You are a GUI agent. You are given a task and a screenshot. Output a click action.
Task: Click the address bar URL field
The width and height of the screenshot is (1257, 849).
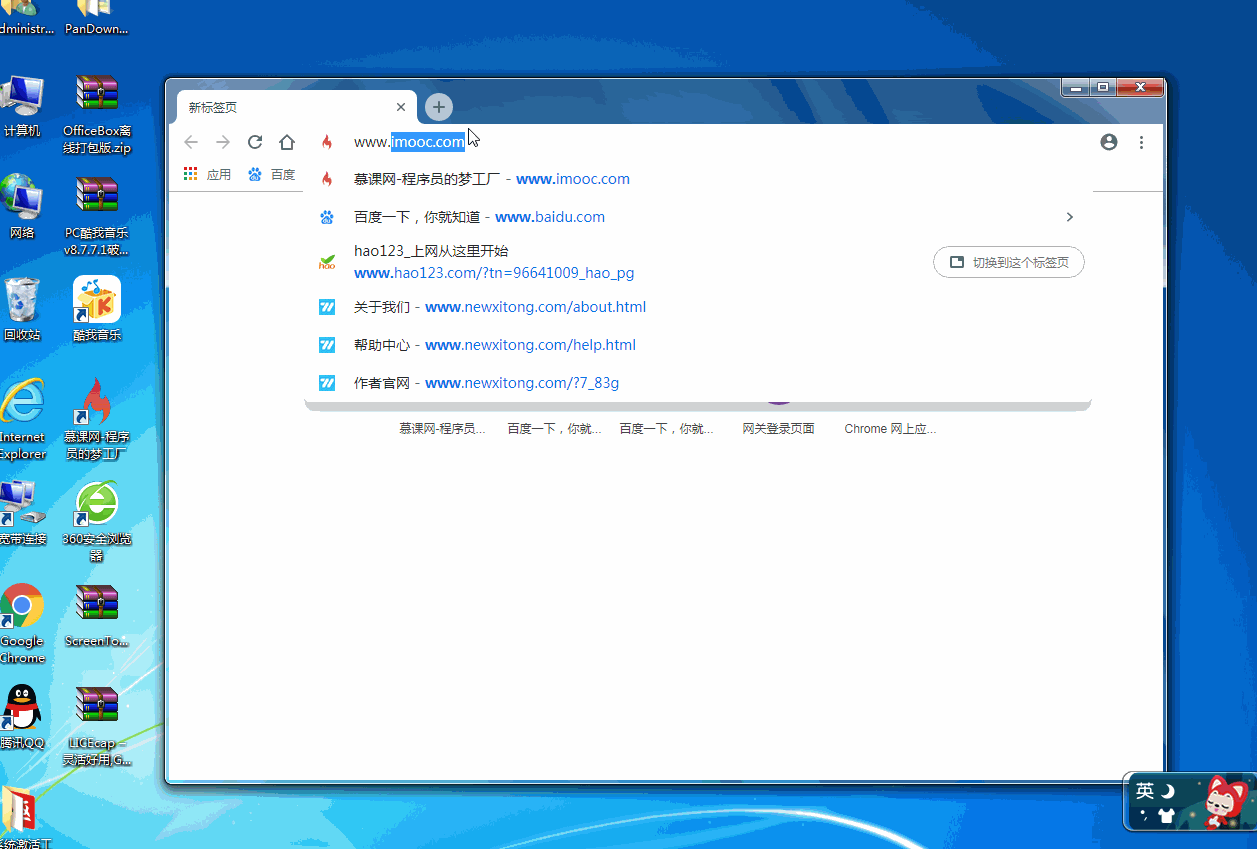coord(698,142)
